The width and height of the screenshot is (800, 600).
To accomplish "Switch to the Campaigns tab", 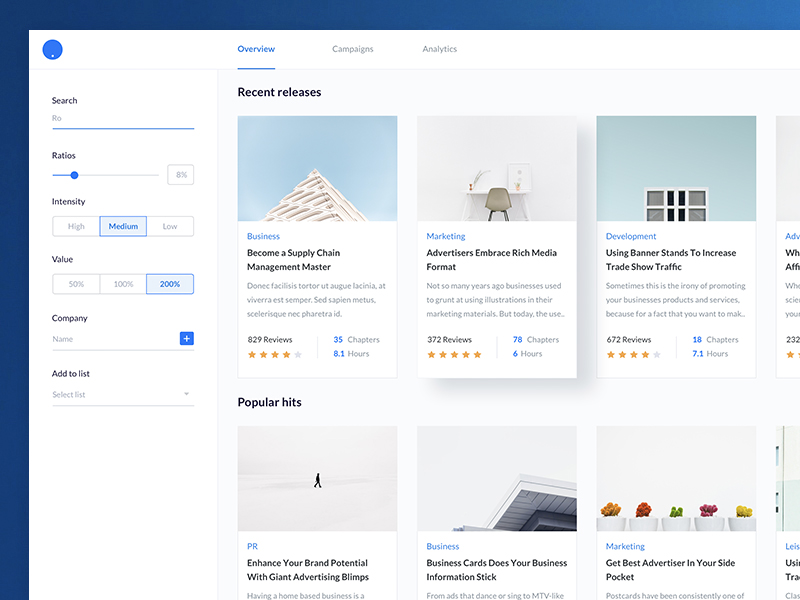I will point(352,49).
